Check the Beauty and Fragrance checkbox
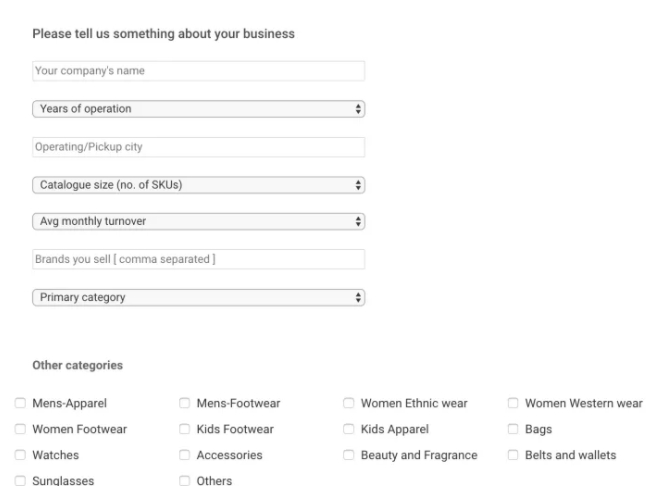Image resolution: width=667 pixels, height=500 pixels. pos(349,456)
